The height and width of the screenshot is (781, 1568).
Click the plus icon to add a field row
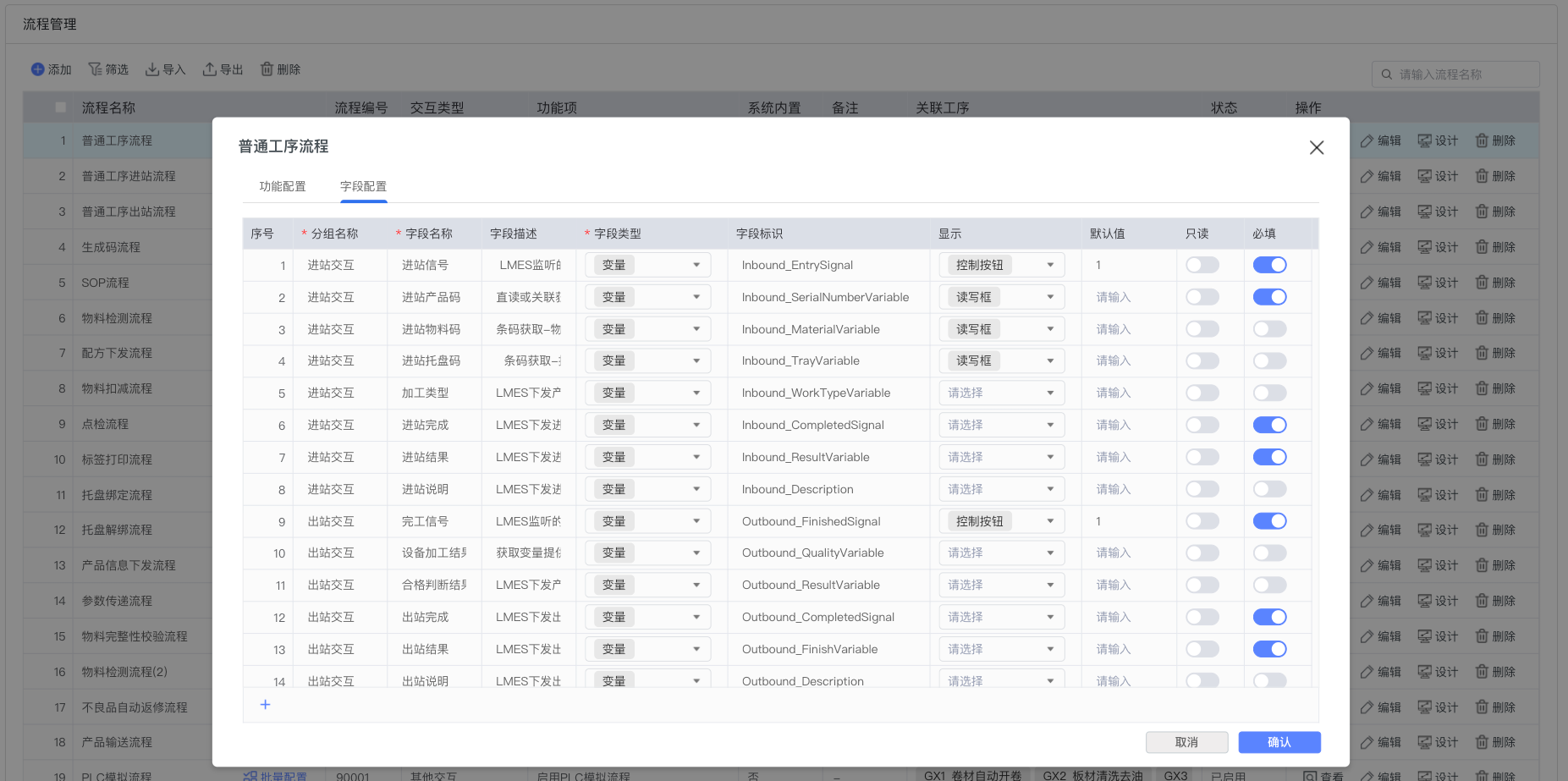click(x=265, y=704)
